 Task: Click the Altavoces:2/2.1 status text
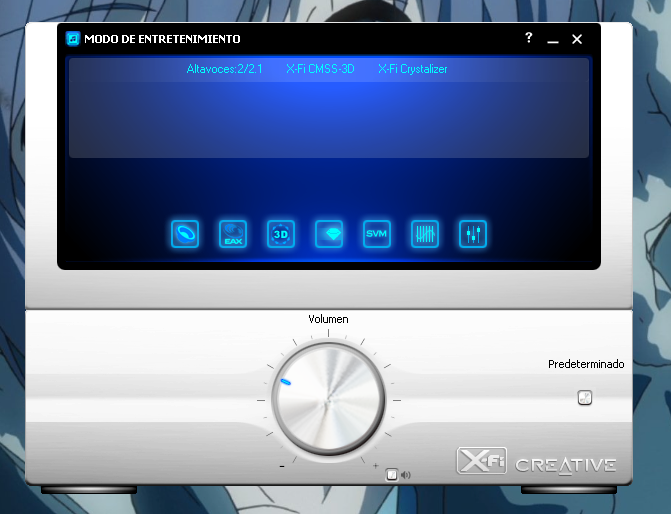224,69
